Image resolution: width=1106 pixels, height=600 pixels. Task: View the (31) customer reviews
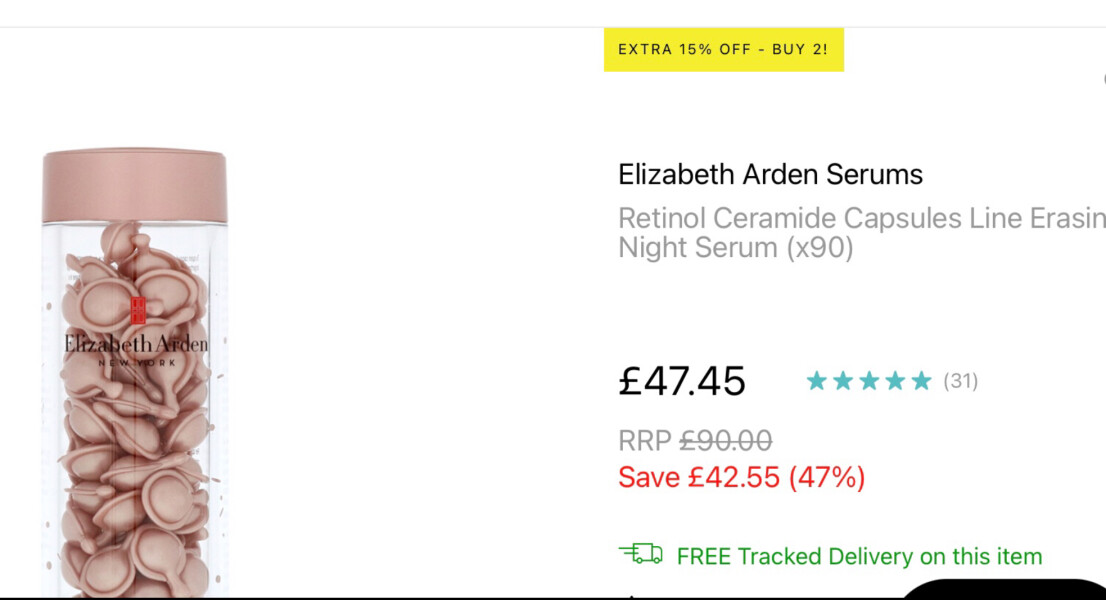pyautogui.click(x=960, y=381)
